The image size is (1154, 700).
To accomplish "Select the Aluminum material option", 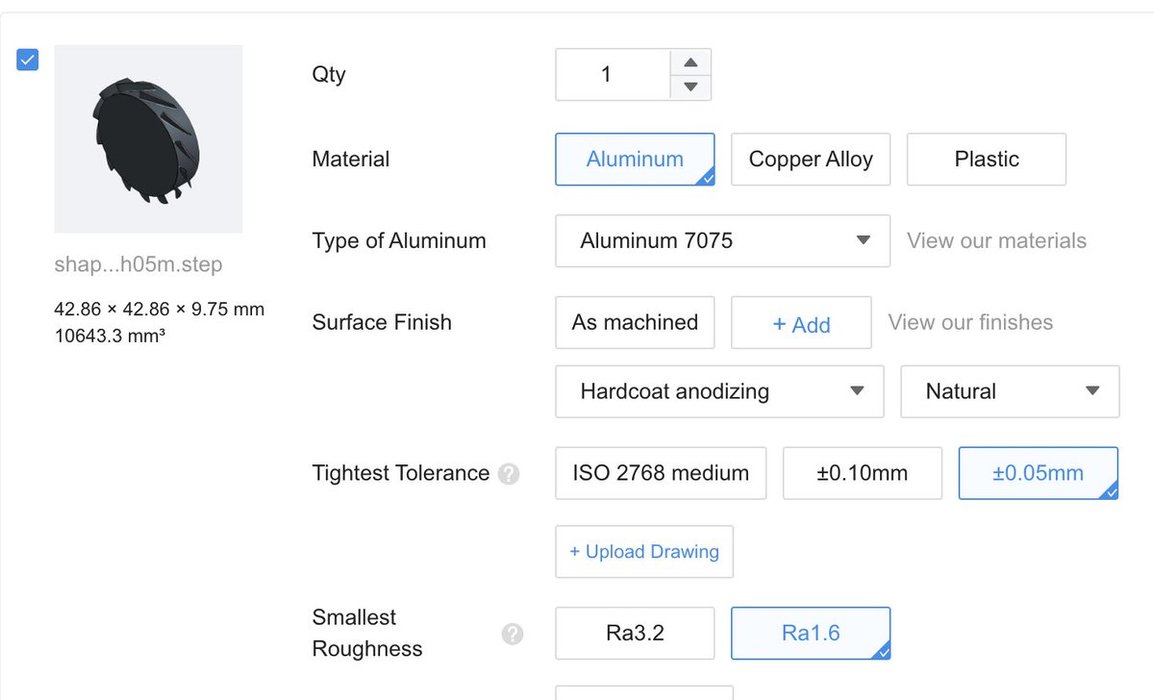I will point(635,159).
